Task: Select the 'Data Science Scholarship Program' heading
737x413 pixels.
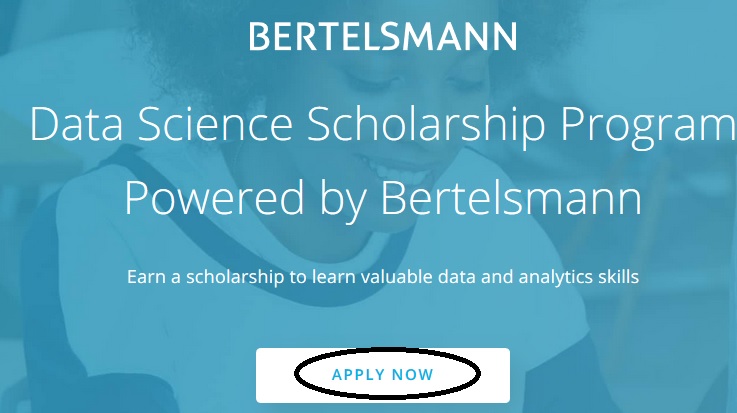Action: 383,125
